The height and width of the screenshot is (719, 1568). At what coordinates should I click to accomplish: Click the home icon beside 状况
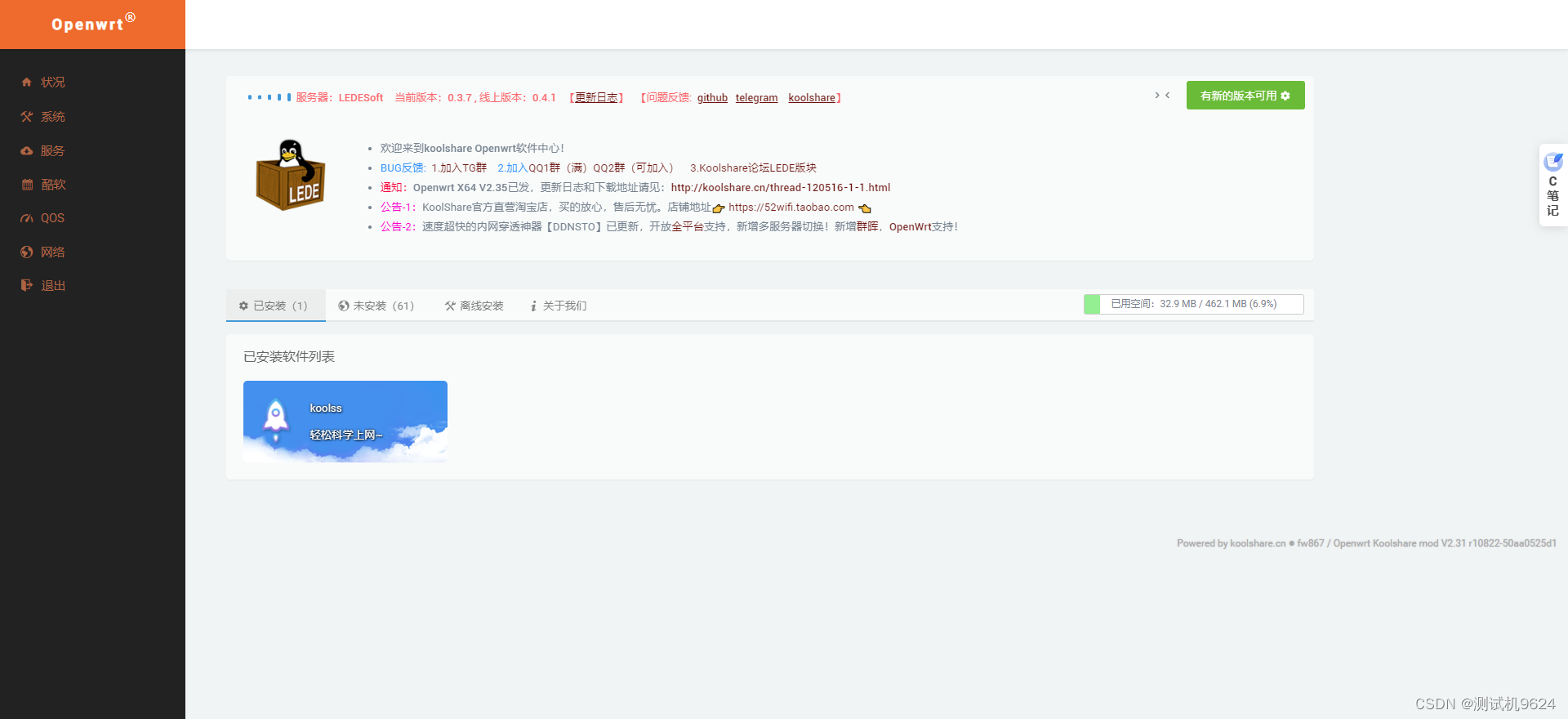pos(27,82)
